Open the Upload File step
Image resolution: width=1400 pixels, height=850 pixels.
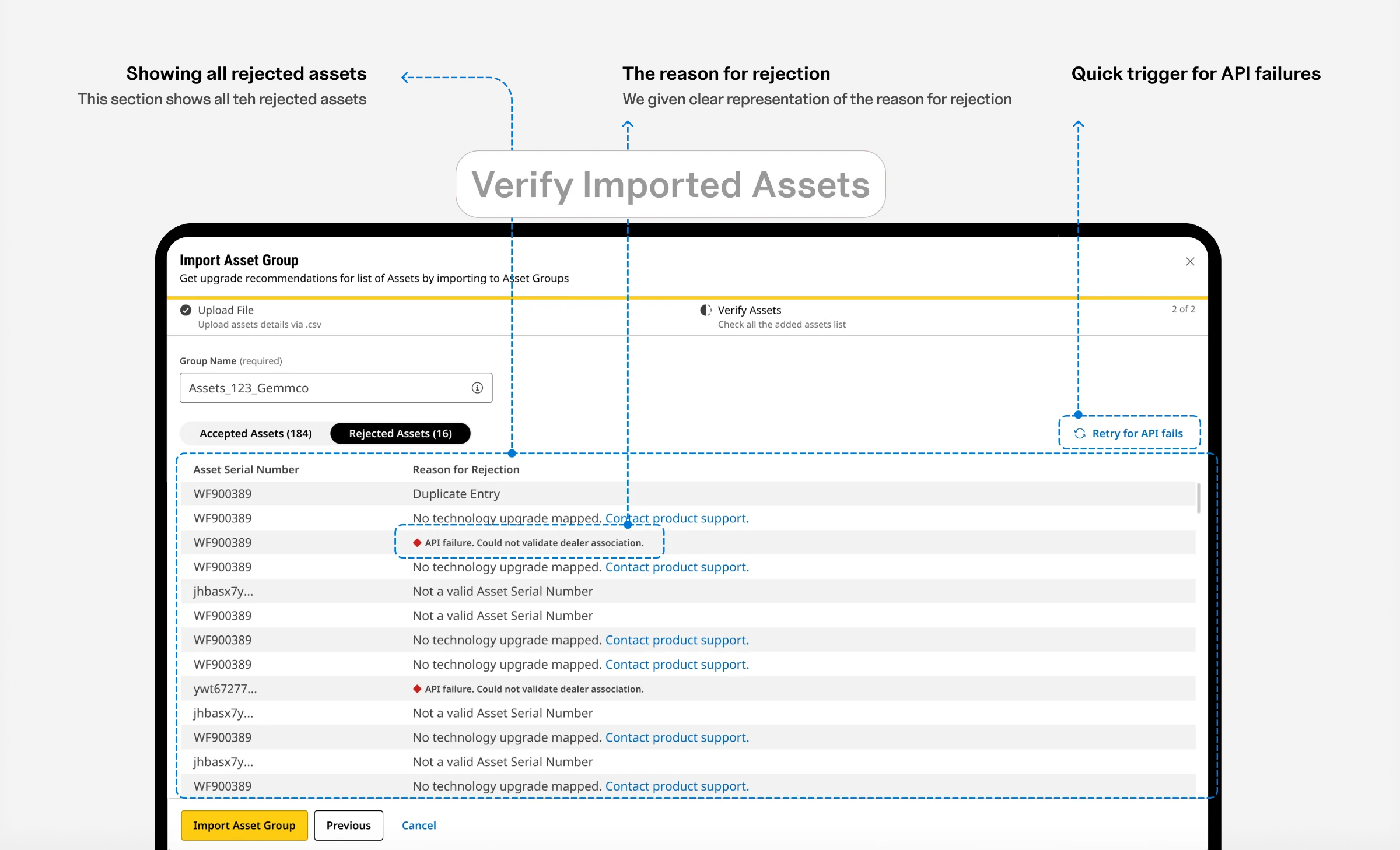click(x=225, y=310)
